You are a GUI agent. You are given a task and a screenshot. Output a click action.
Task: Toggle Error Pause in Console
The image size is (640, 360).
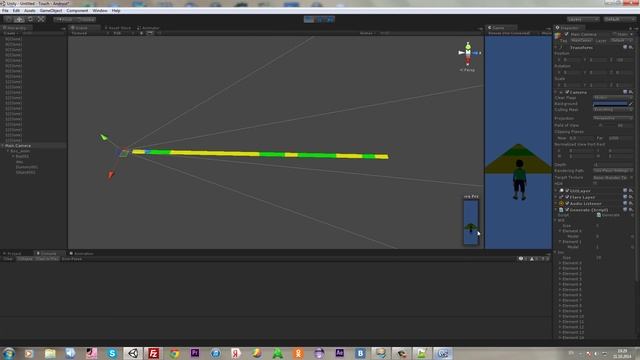[x=72, y=259]
